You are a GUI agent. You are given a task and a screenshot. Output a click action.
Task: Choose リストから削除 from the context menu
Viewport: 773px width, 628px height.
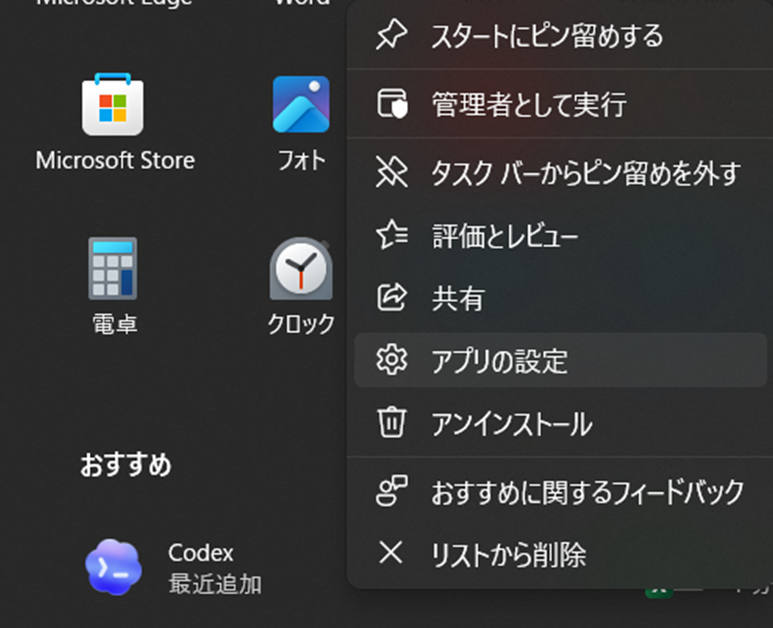tap(508, 554)
